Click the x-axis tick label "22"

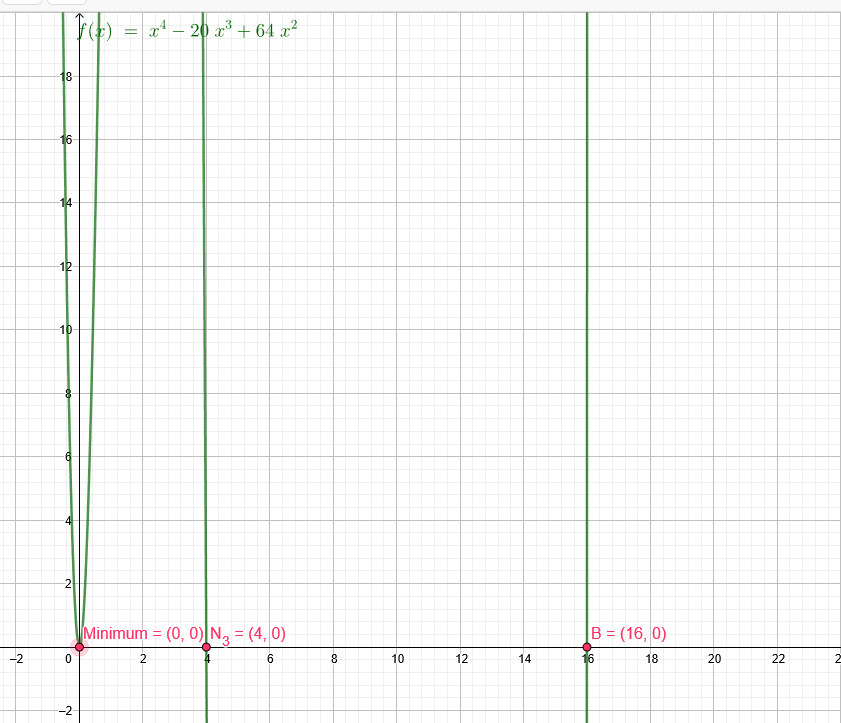778,659
